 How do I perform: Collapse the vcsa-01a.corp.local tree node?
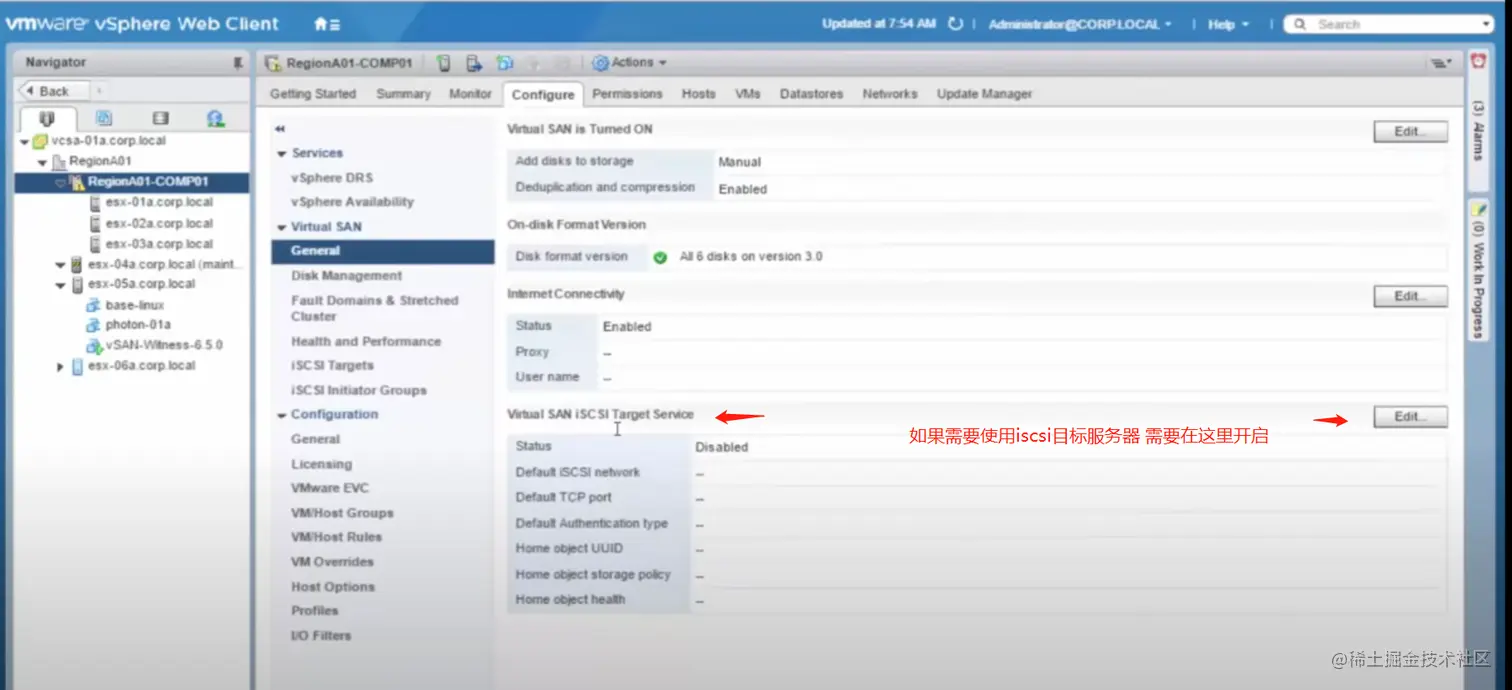tap(24, 142)
